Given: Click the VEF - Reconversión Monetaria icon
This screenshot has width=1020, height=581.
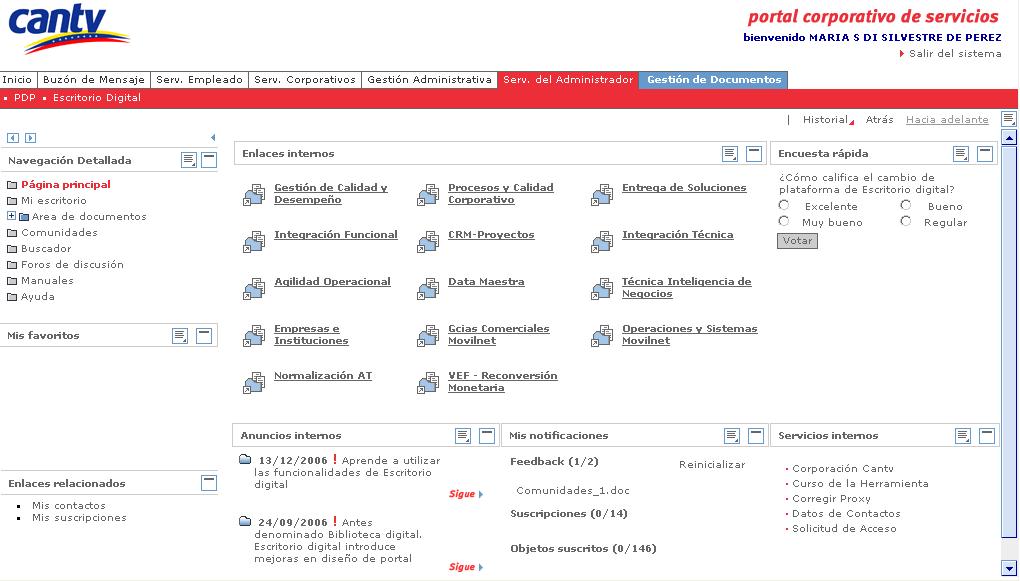Looking at the screenshot, I should [x=428, y=382].
